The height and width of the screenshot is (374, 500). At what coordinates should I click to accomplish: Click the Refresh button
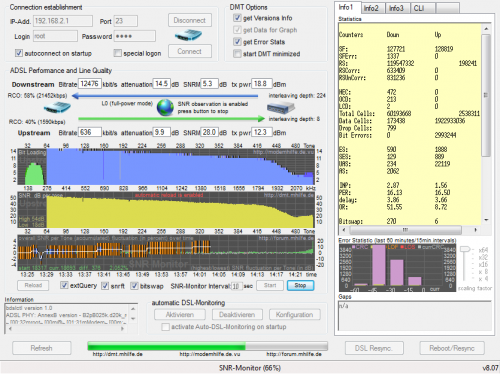click(x=42, y=348)
